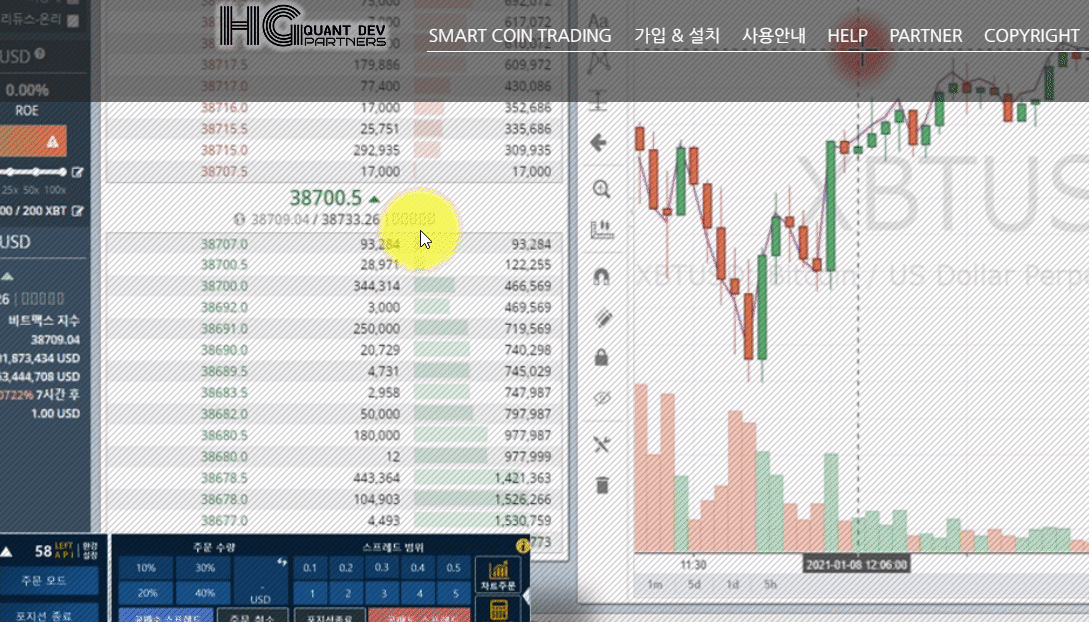This screenshot has height=622, width=1089.
Task: Select 40% order quantity button
Action: coord(204,593)
